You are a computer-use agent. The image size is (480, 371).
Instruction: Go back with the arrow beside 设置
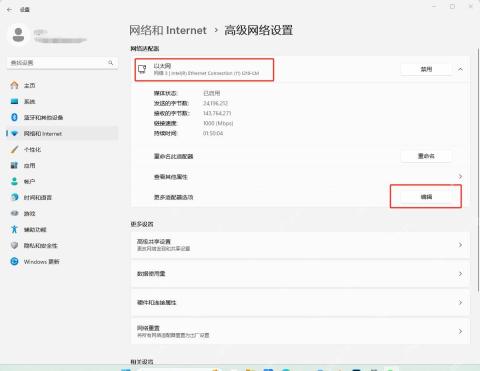click(9, 10)
